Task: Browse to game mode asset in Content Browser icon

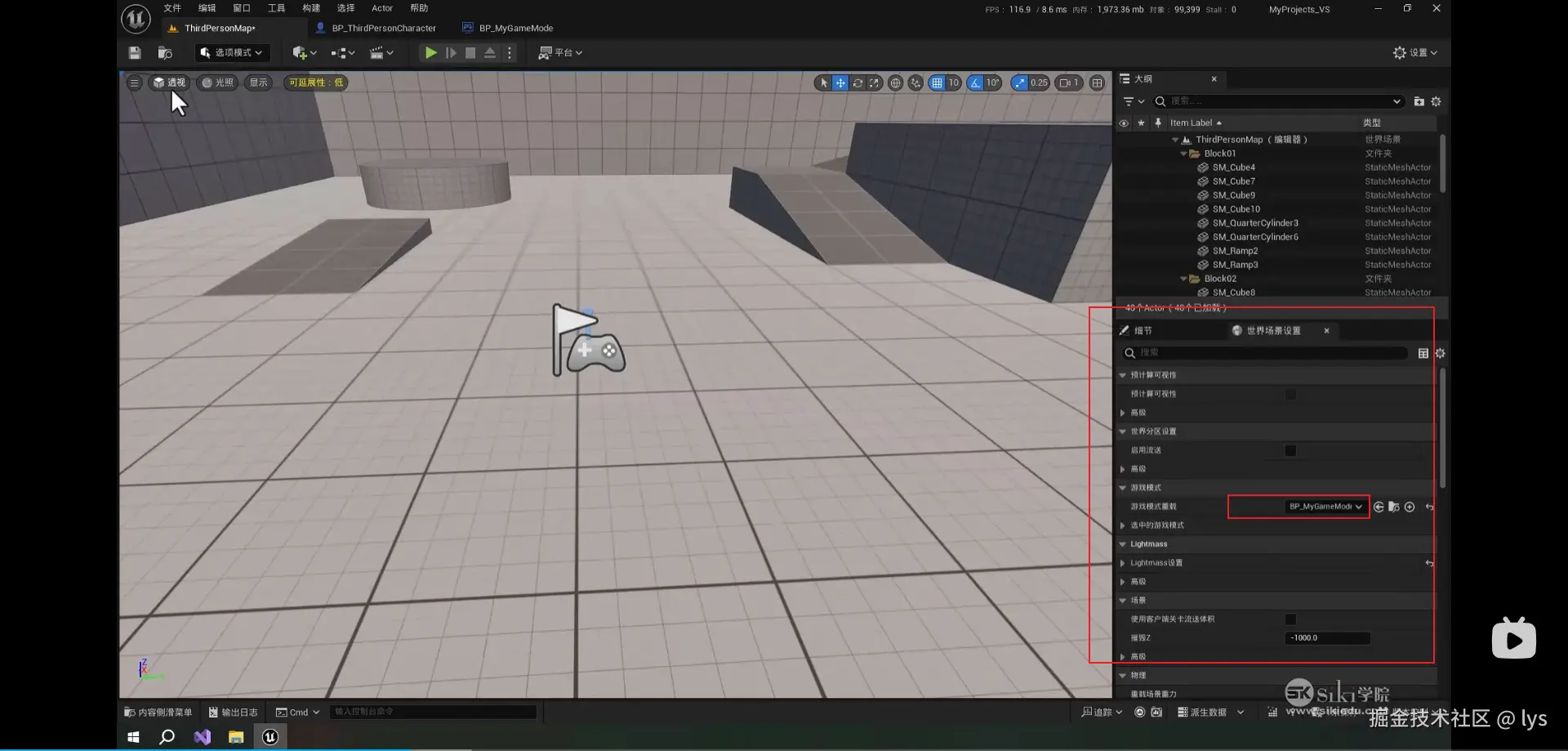Action: (1394, 507)
